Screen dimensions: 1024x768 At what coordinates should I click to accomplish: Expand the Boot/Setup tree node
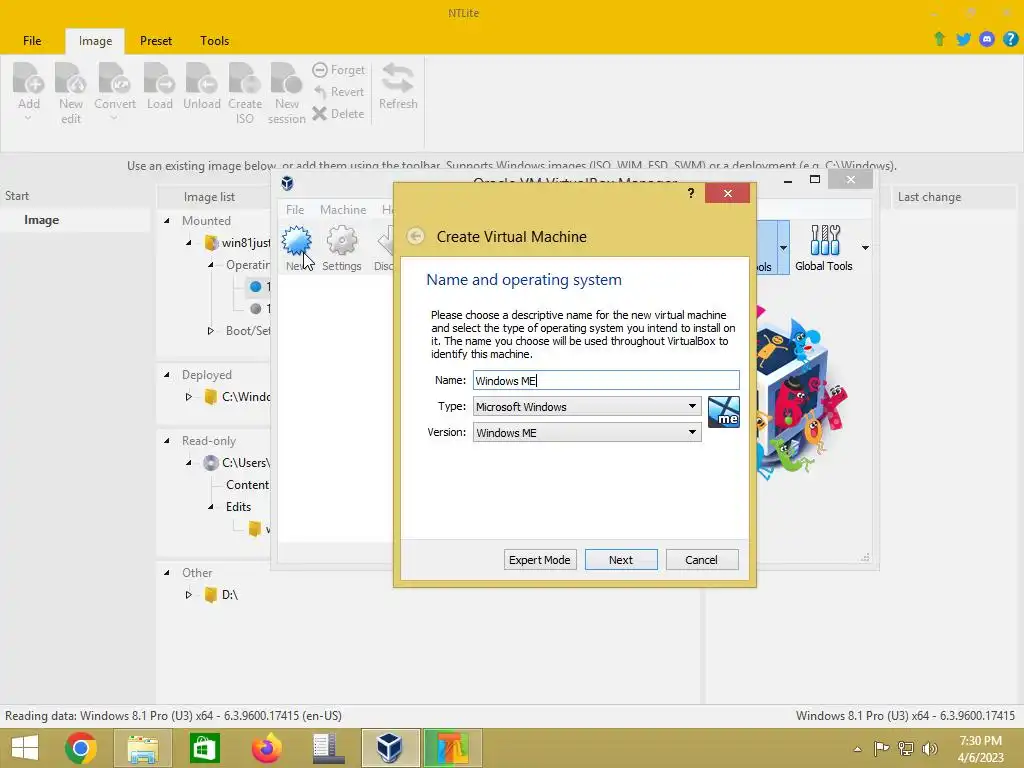(210, 331)
